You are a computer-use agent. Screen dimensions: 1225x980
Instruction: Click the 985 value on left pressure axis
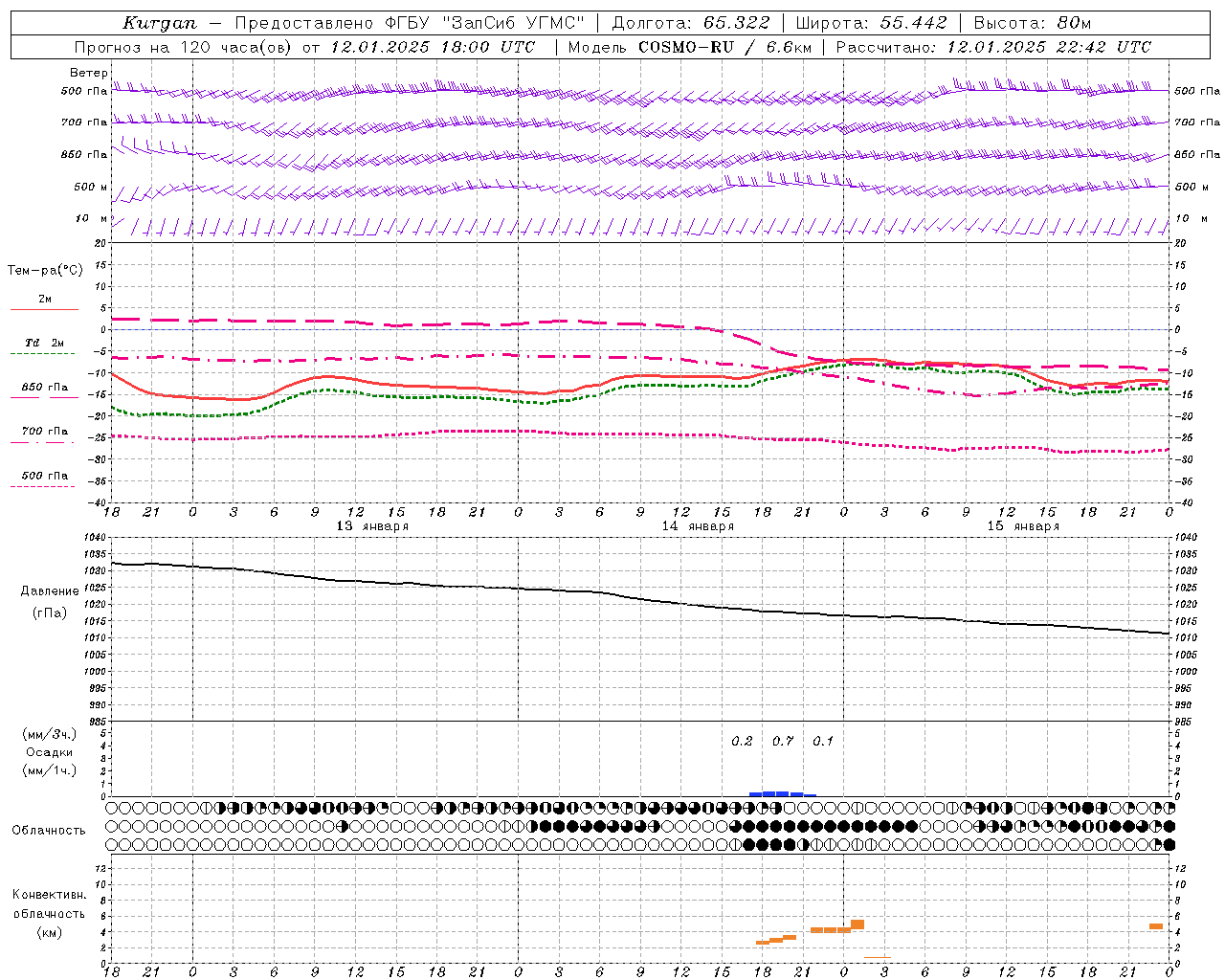click(x=99, y=722)
